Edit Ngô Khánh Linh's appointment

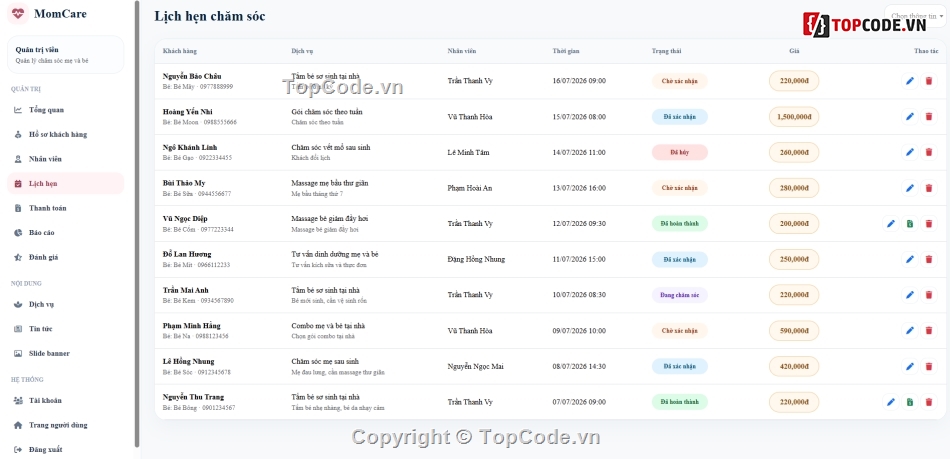(x=909, y=153)
